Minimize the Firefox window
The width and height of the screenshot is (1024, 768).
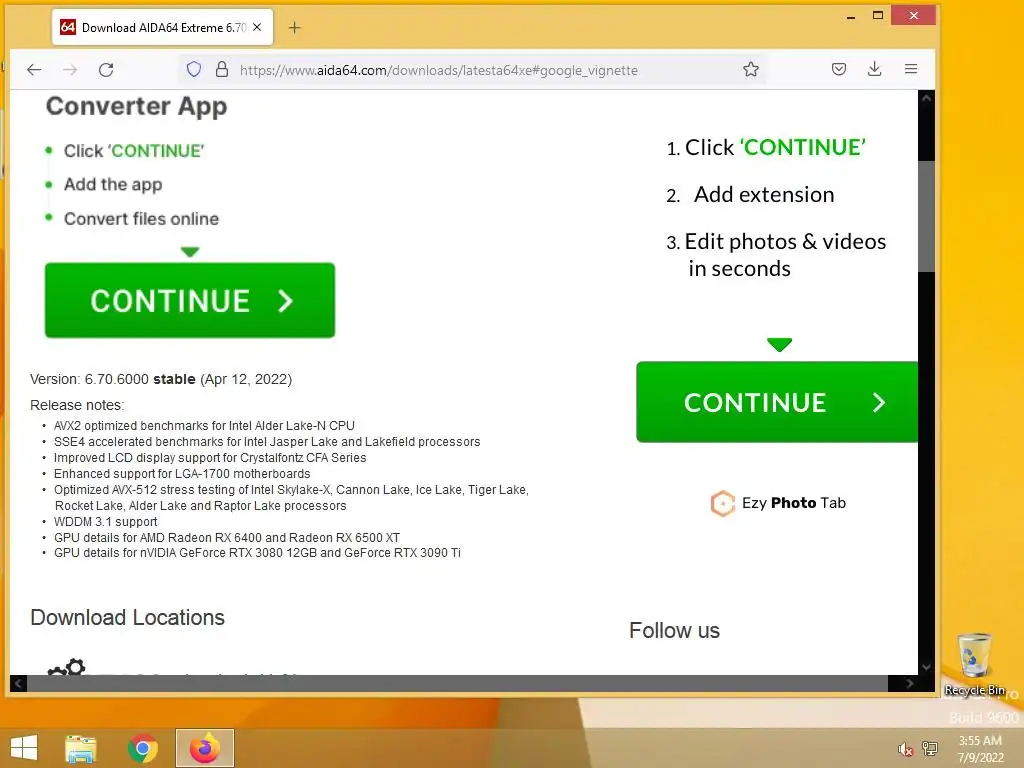(850, 16)
